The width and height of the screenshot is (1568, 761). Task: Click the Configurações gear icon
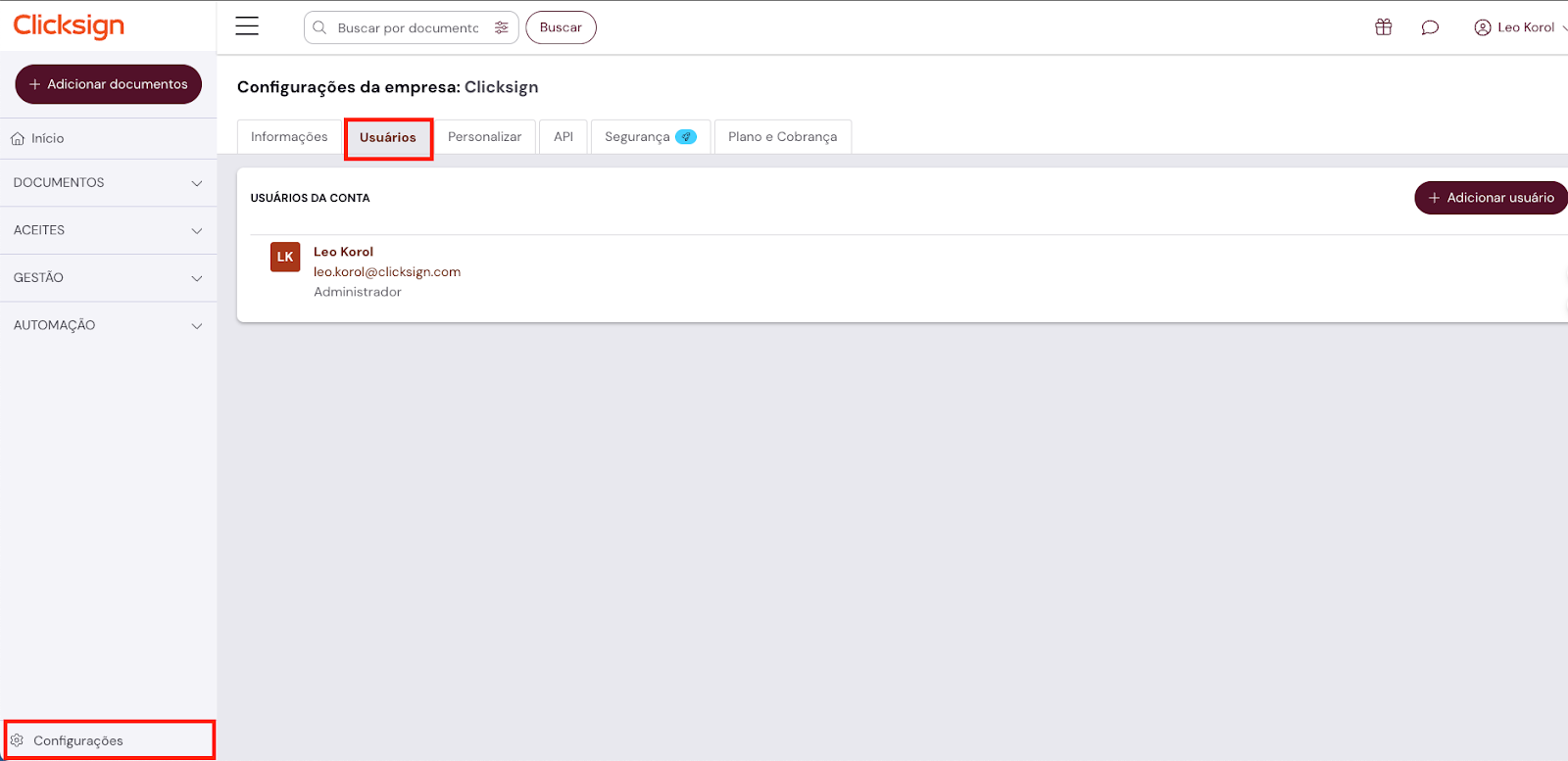pos(18,740)
